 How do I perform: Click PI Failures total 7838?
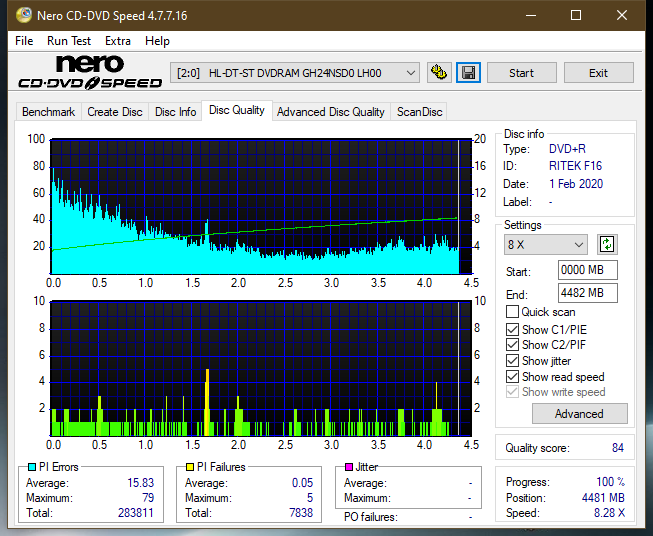click(301, 513)
